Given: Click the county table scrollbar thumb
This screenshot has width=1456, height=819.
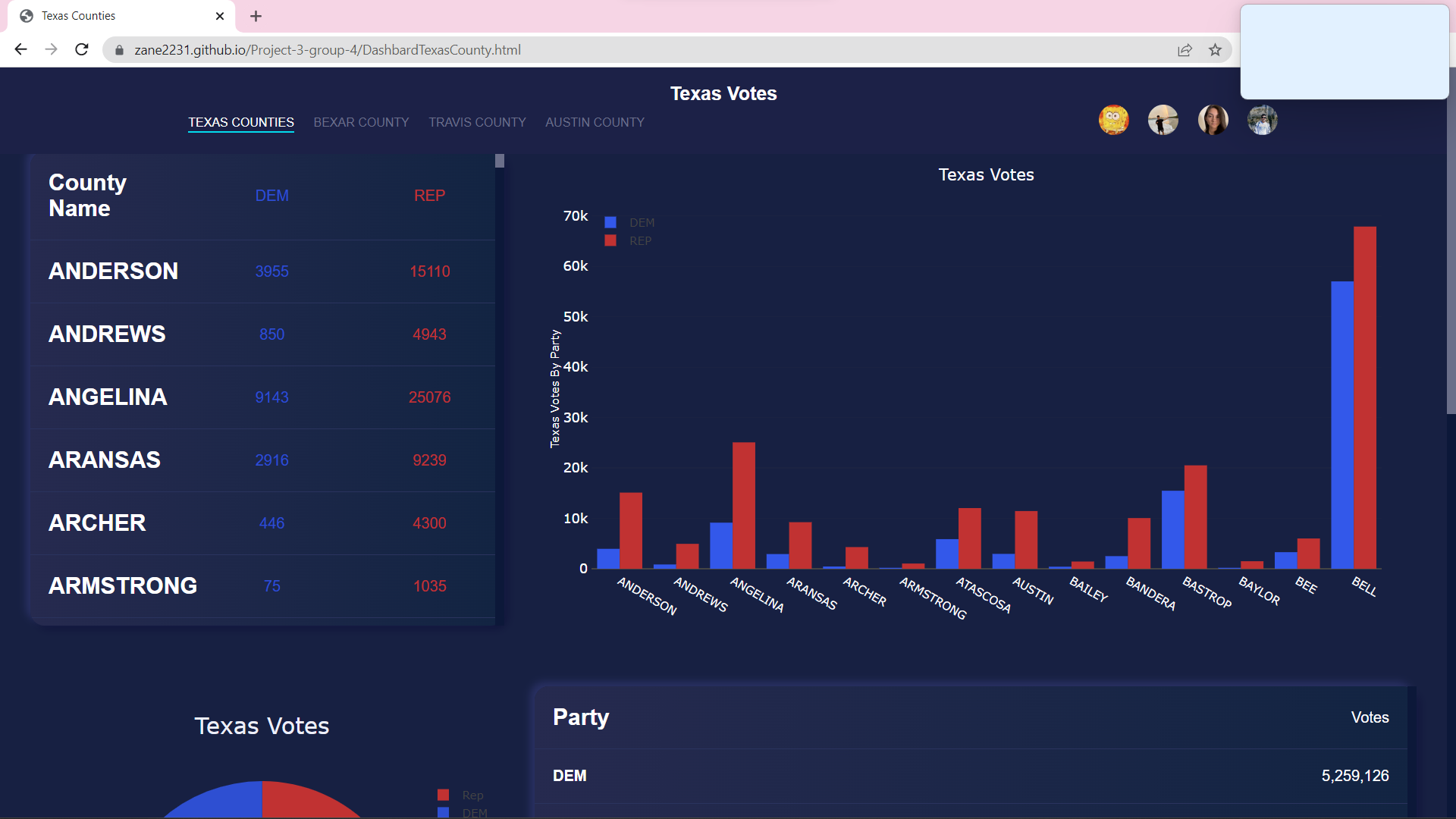Looking at the screenshot, I should click(x=500, y=161).
